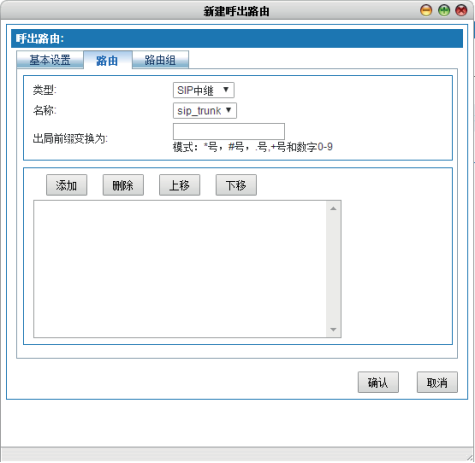The height and width of the screenshot is (463, 475).
Task: Focus the 出局前缀变换为 input field
Action: [229, 131]
